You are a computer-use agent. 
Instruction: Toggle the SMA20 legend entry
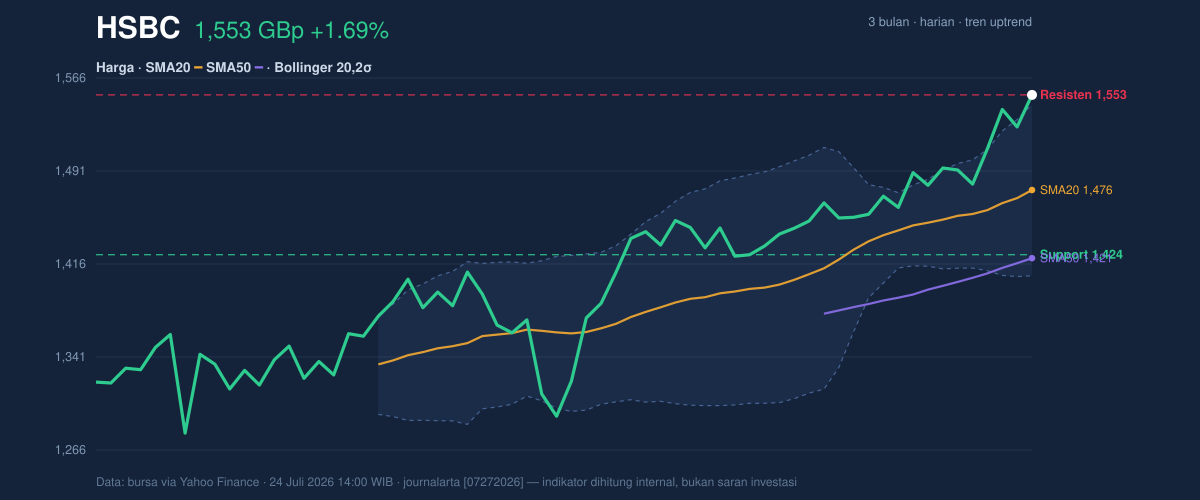pyautogui.click(x=169, y=68)
